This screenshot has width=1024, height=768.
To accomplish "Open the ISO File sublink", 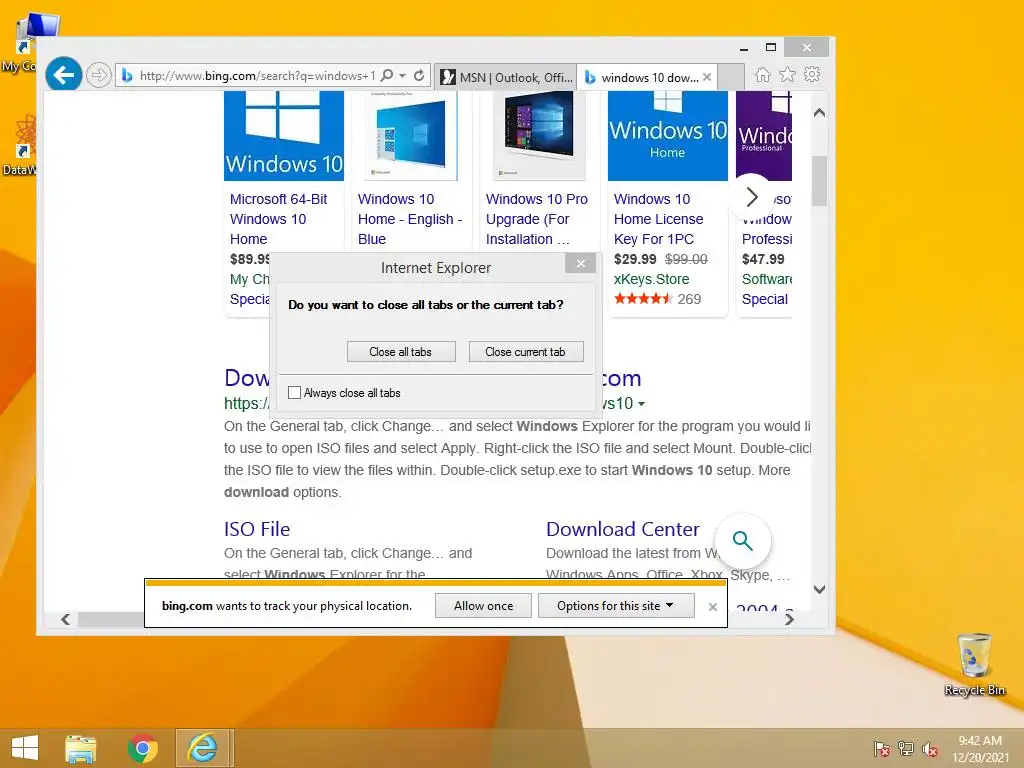I will click(x=257, y=529).
